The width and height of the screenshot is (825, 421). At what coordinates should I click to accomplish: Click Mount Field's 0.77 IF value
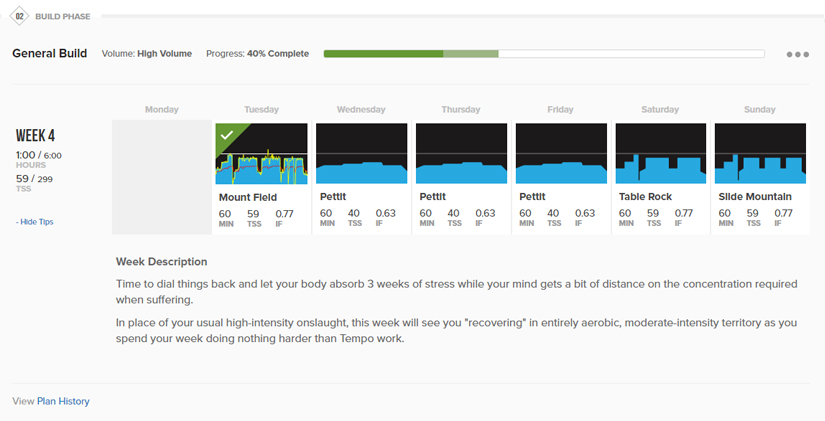285,214
